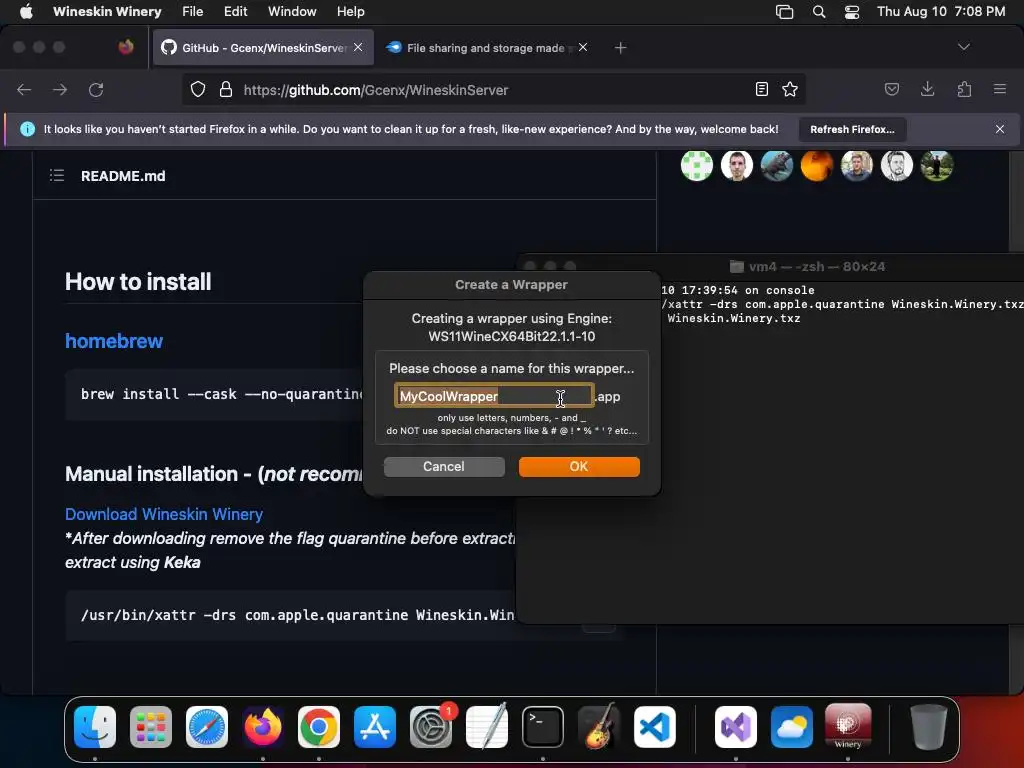Open Firefox from the Dock
The image size is (1024, 768).
pos(263,727)
